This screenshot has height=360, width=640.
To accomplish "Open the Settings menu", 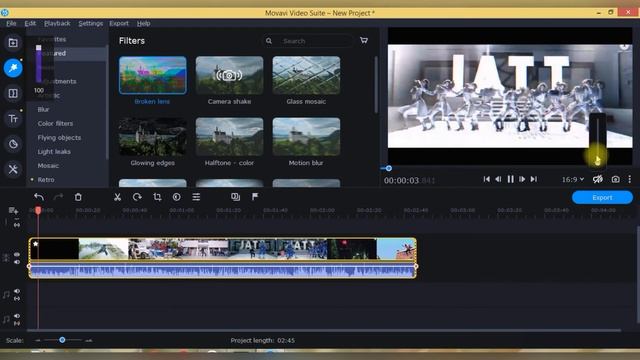I will (91, 23).
